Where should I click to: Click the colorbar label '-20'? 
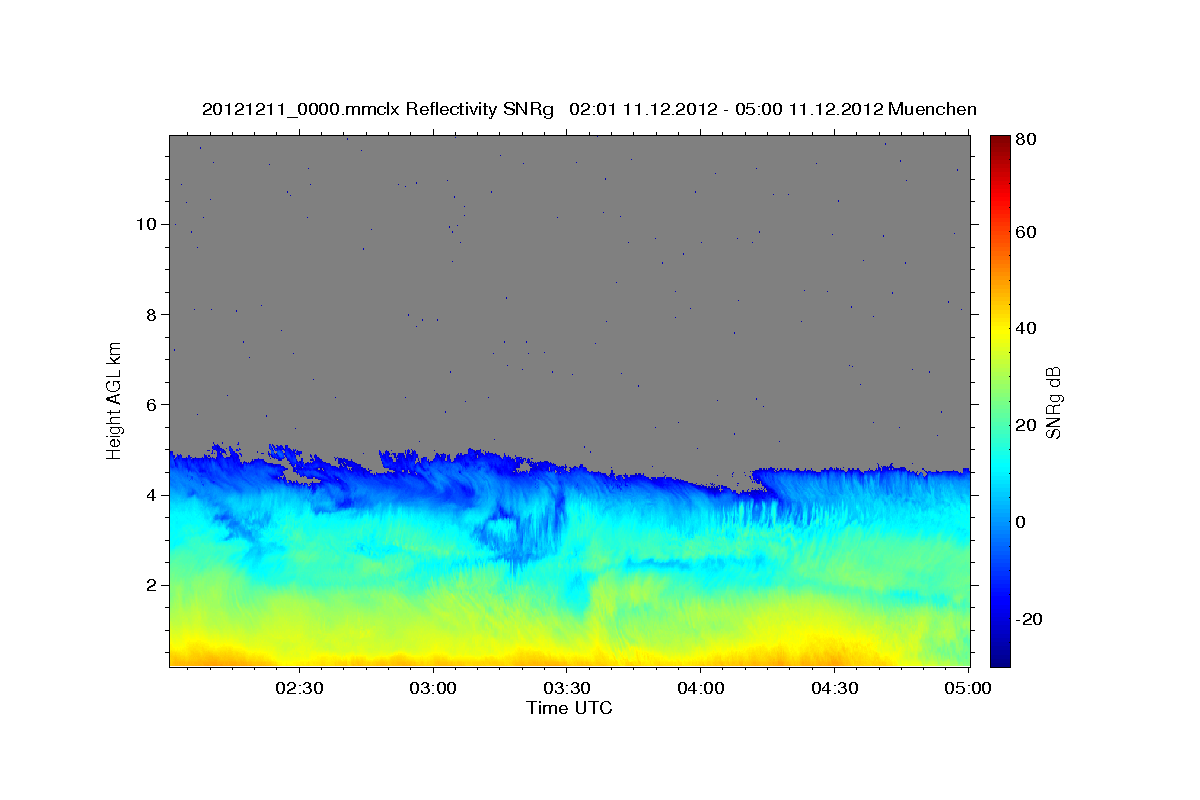(1030, 619)
